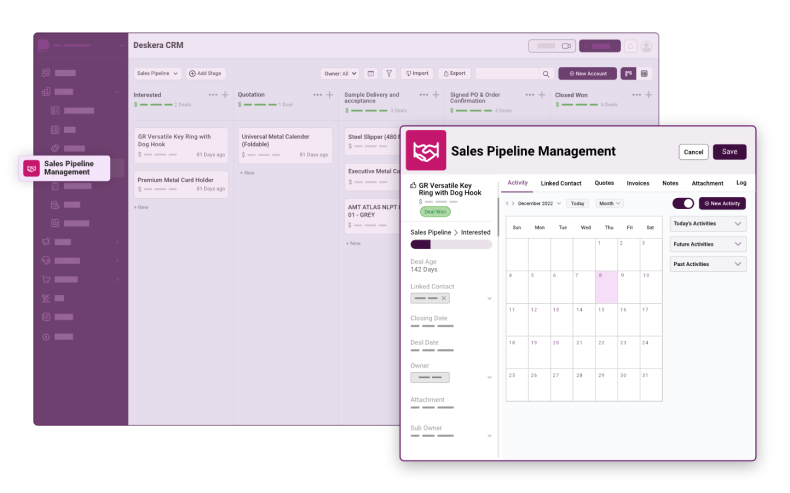
Task: Switch to the Linked Contact tab
Action: [x=561, y=183]
